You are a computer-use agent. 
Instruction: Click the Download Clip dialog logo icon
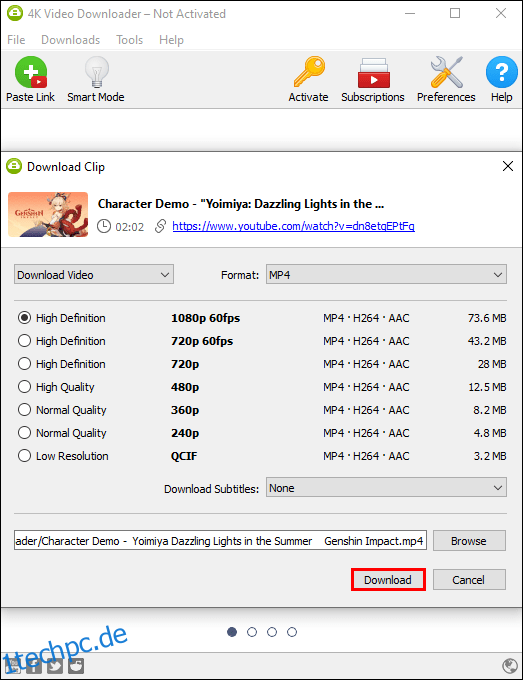coord(14,166)
